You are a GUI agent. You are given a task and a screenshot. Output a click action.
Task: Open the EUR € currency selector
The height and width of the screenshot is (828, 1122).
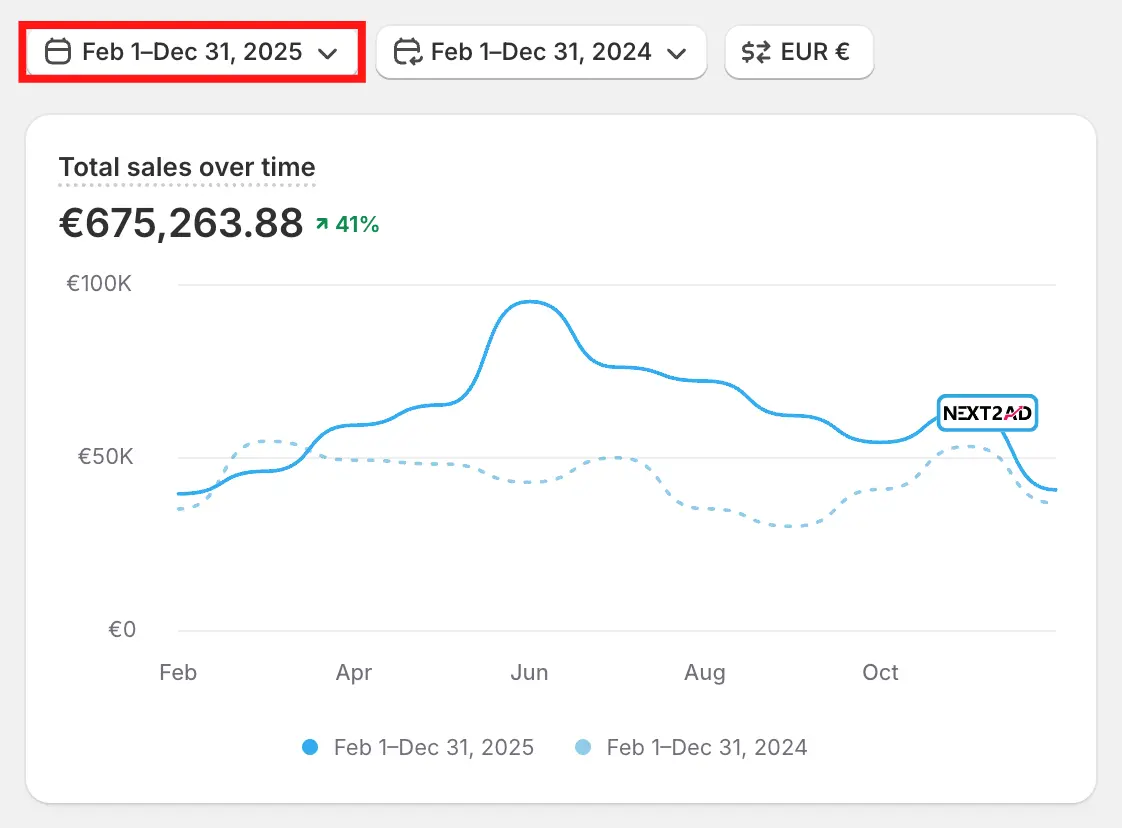pos(799,52)
